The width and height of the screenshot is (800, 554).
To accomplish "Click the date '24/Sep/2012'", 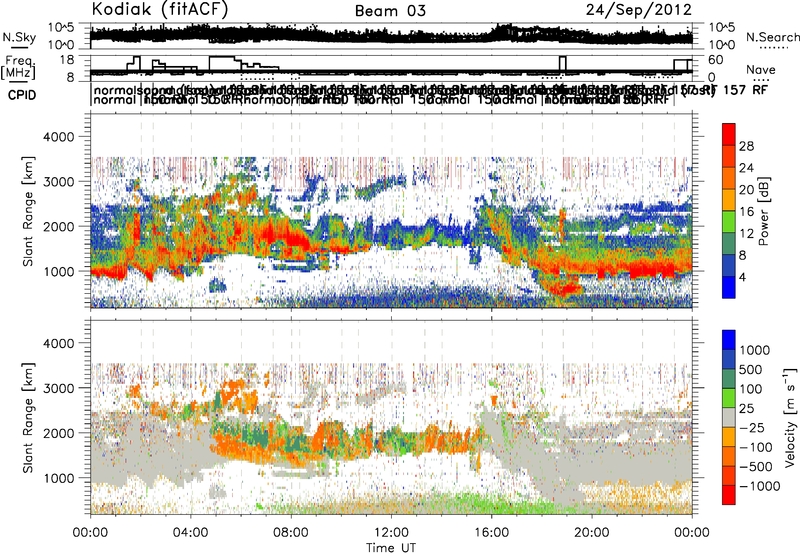I will click(x=639, y=9).
